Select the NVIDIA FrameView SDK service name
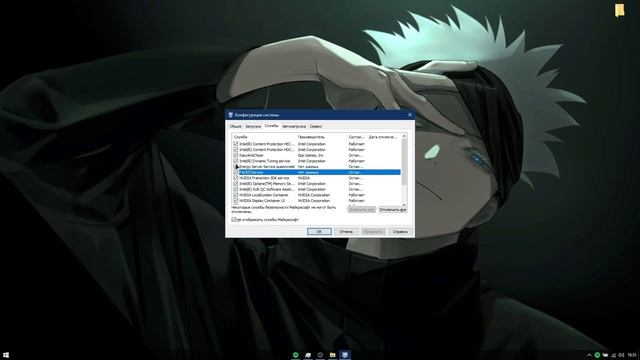Viewport: 640px width, 360px height. [x=264, y=178]
